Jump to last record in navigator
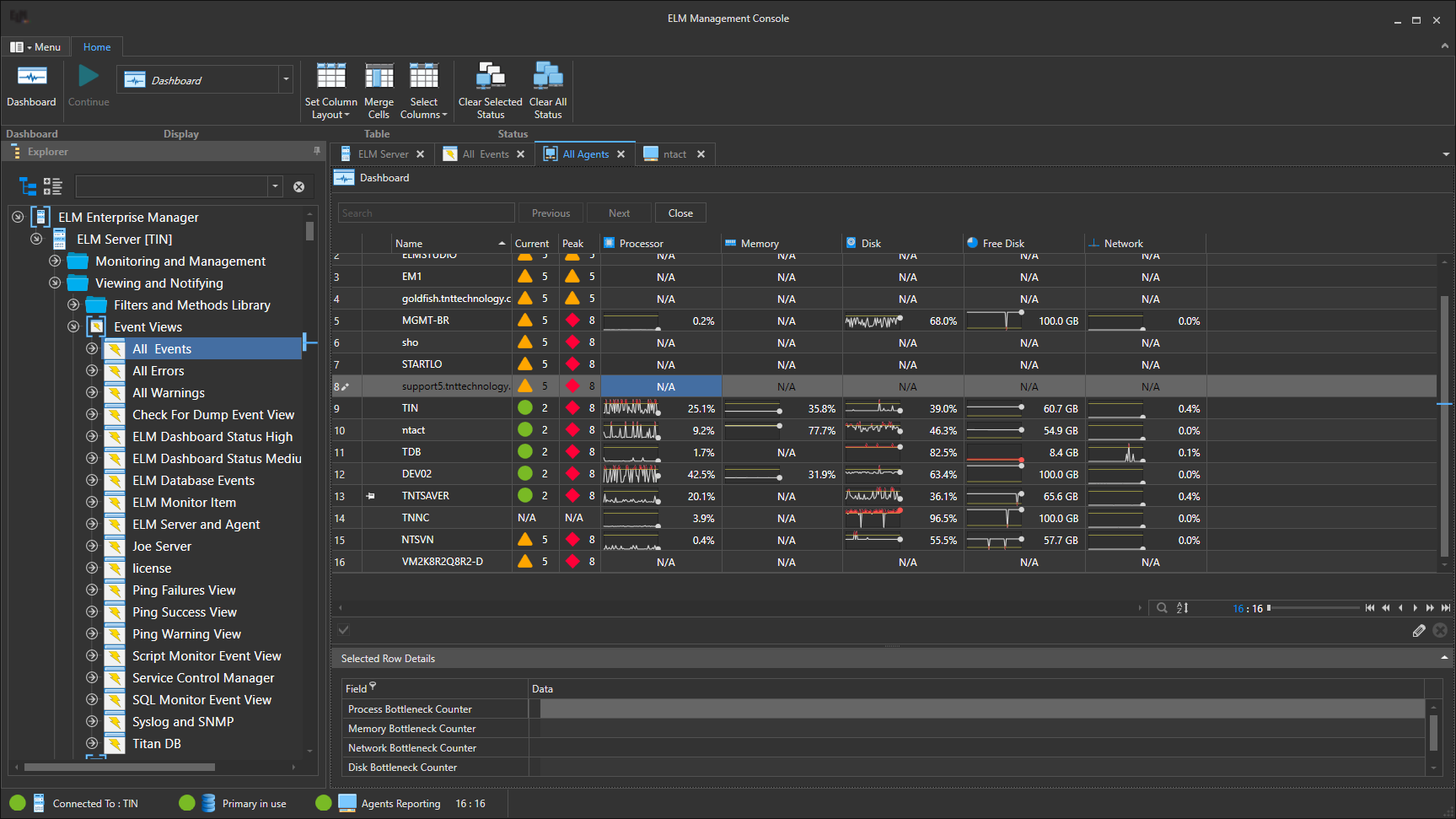 (x=1446, y=607)
